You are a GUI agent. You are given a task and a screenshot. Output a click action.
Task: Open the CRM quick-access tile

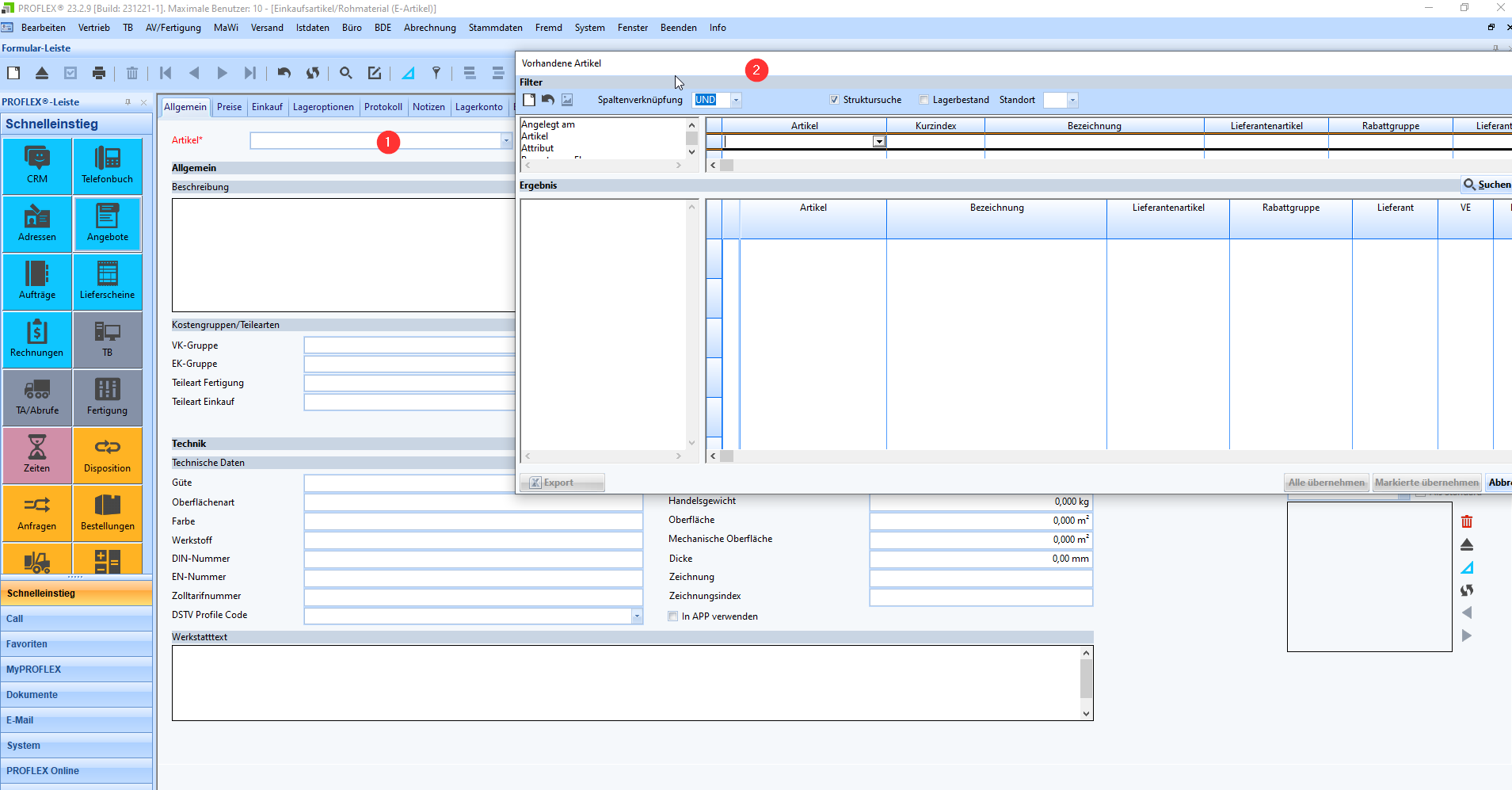[37, 166]
